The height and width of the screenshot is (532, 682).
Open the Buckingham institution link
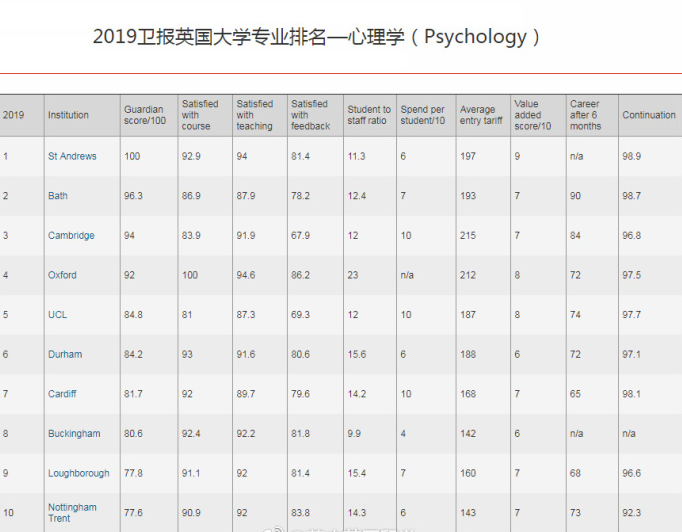[x=74, y=434]
